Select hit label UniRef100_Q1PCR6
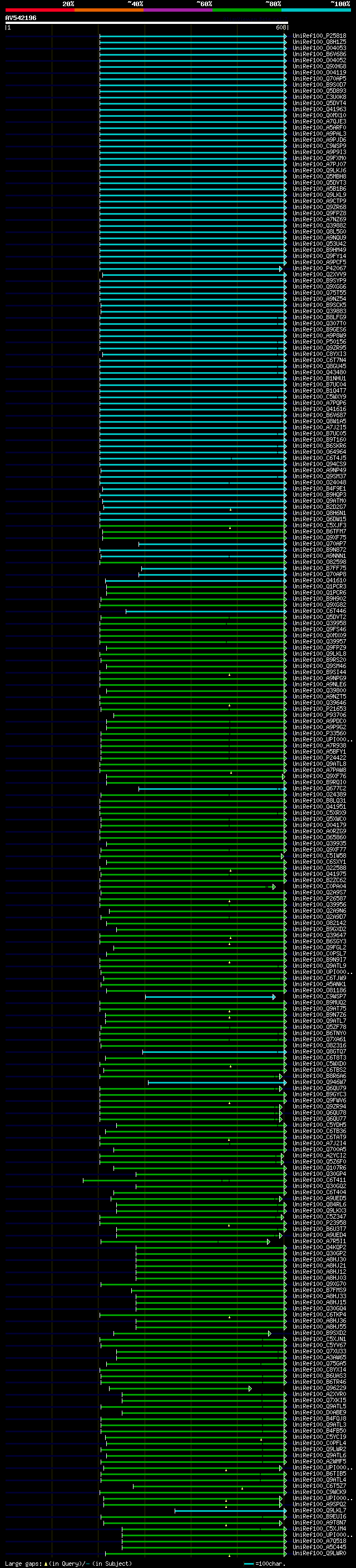This screenshot has width=356, height=1568. [319, 593]
